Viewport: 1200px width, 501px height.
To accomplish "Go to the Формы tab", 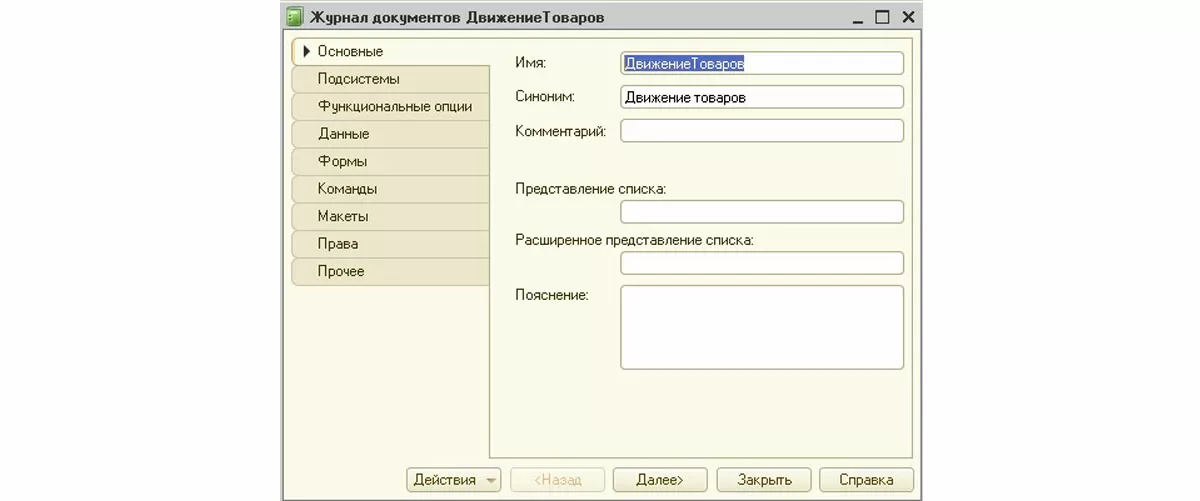I will [x=342, y=161].
